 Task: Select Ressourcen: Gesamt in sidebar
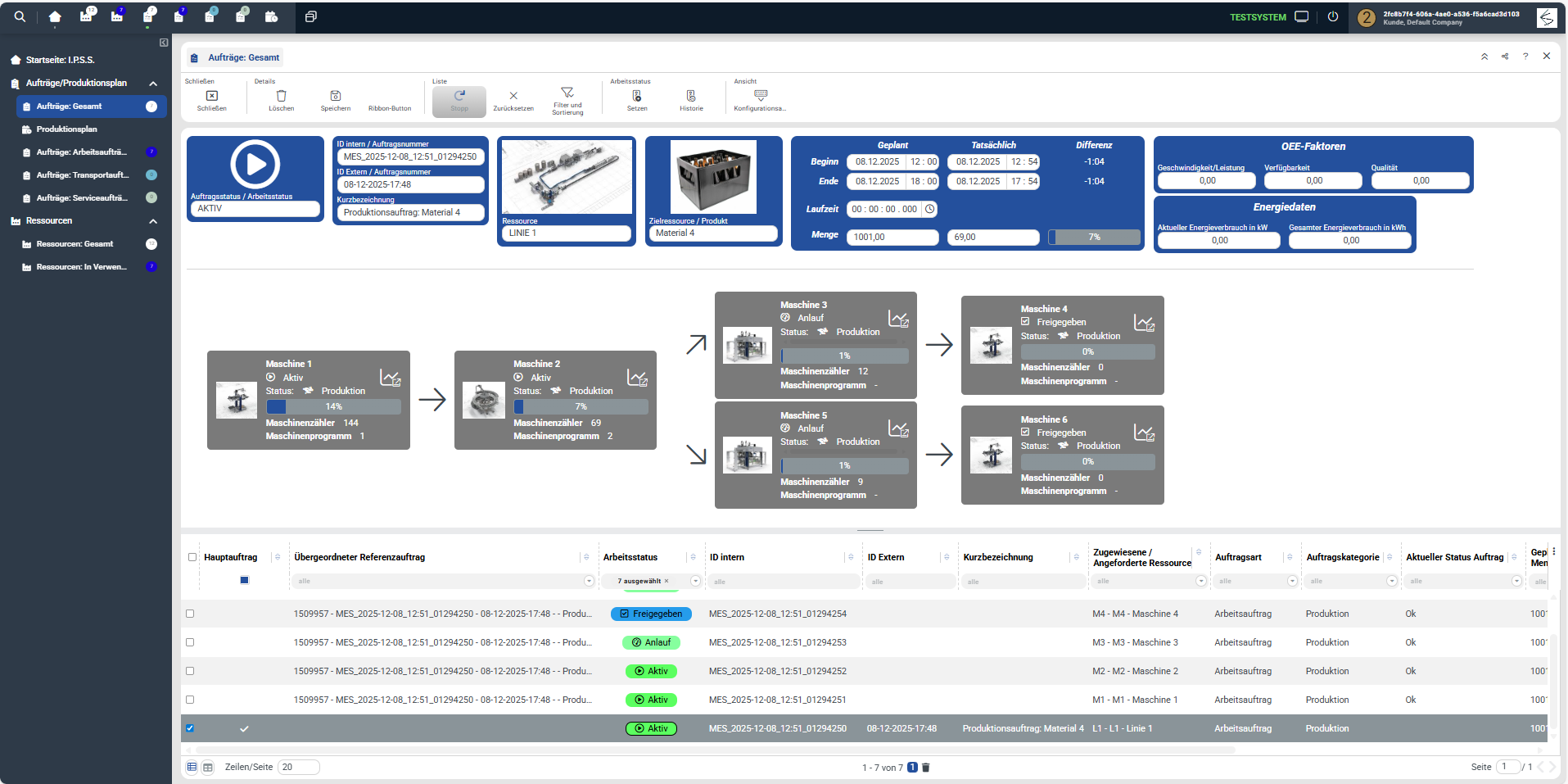pyautogui.click(x=75, y=244)
